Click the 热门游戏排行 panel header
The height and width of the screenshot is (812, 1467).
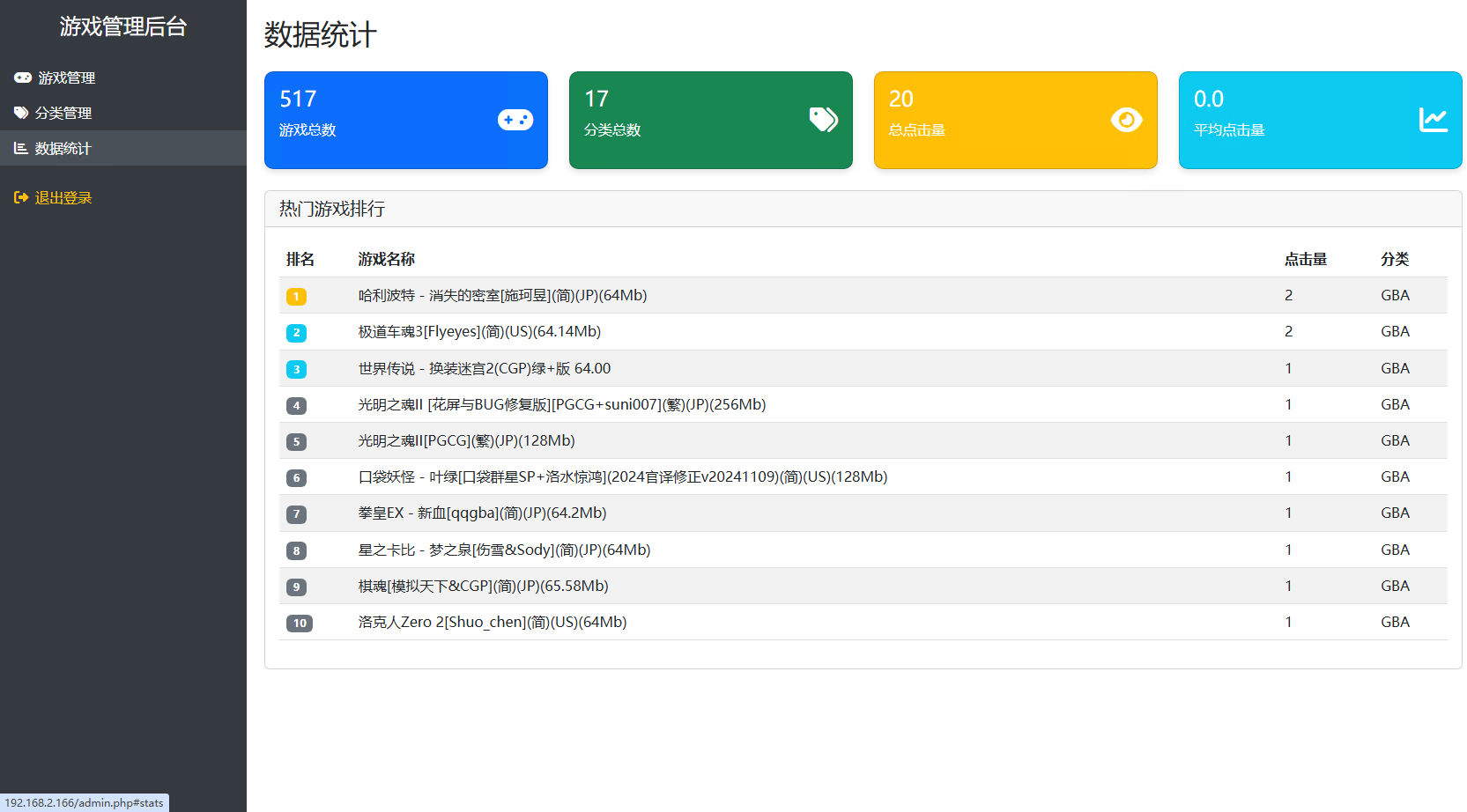332,209
